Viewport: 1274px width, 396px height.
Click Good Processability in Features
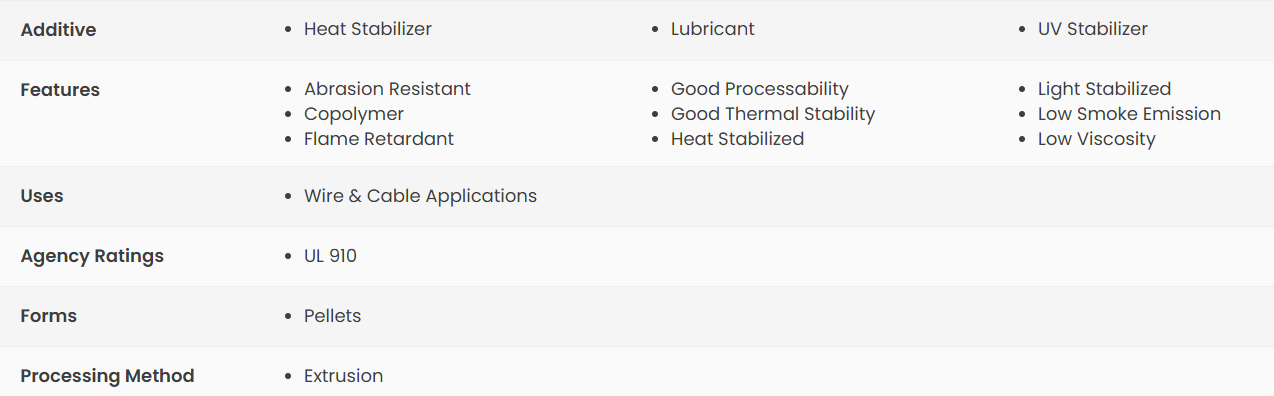[760, 89]
